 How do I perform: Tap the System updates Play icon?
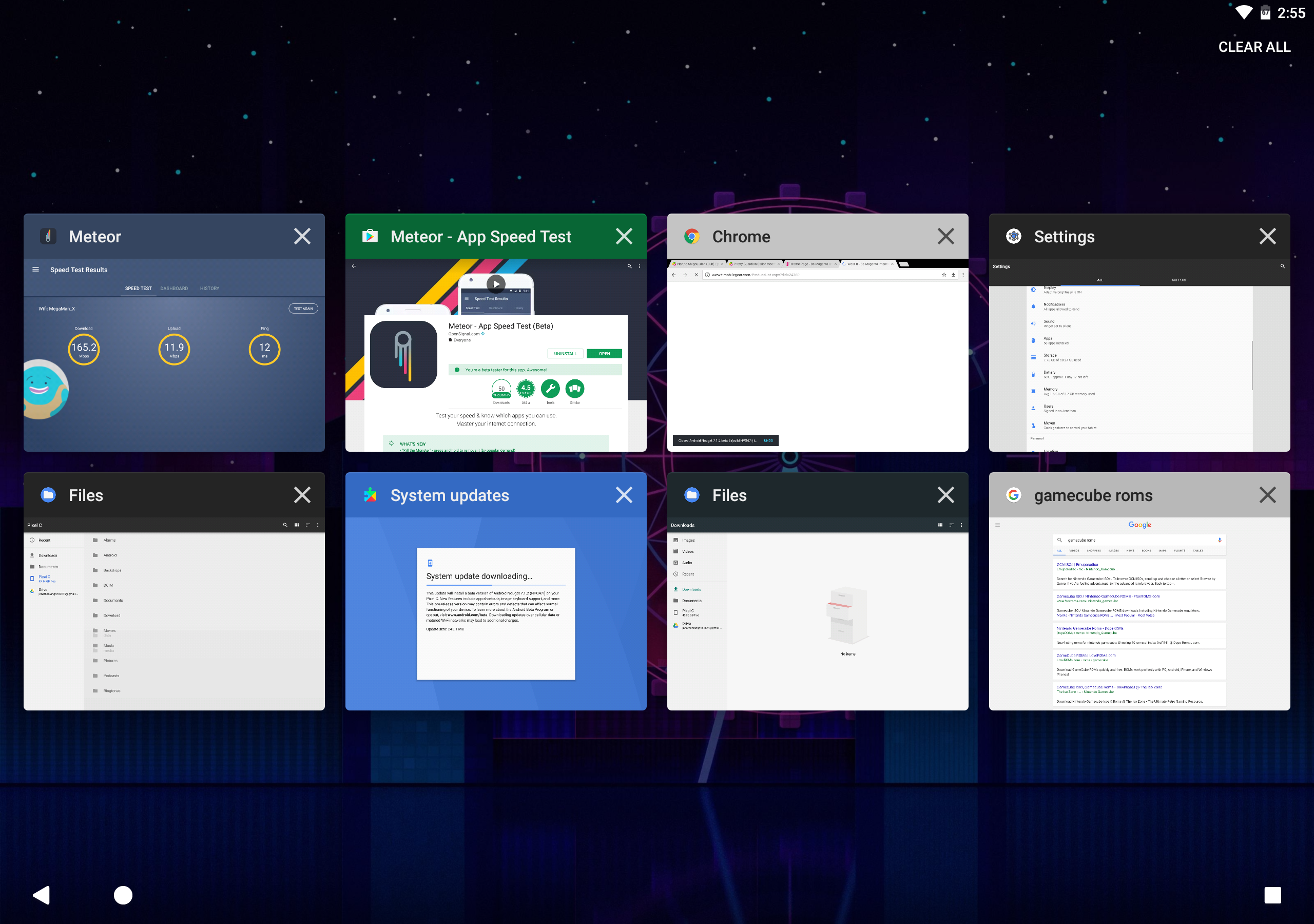click(370, 495)
